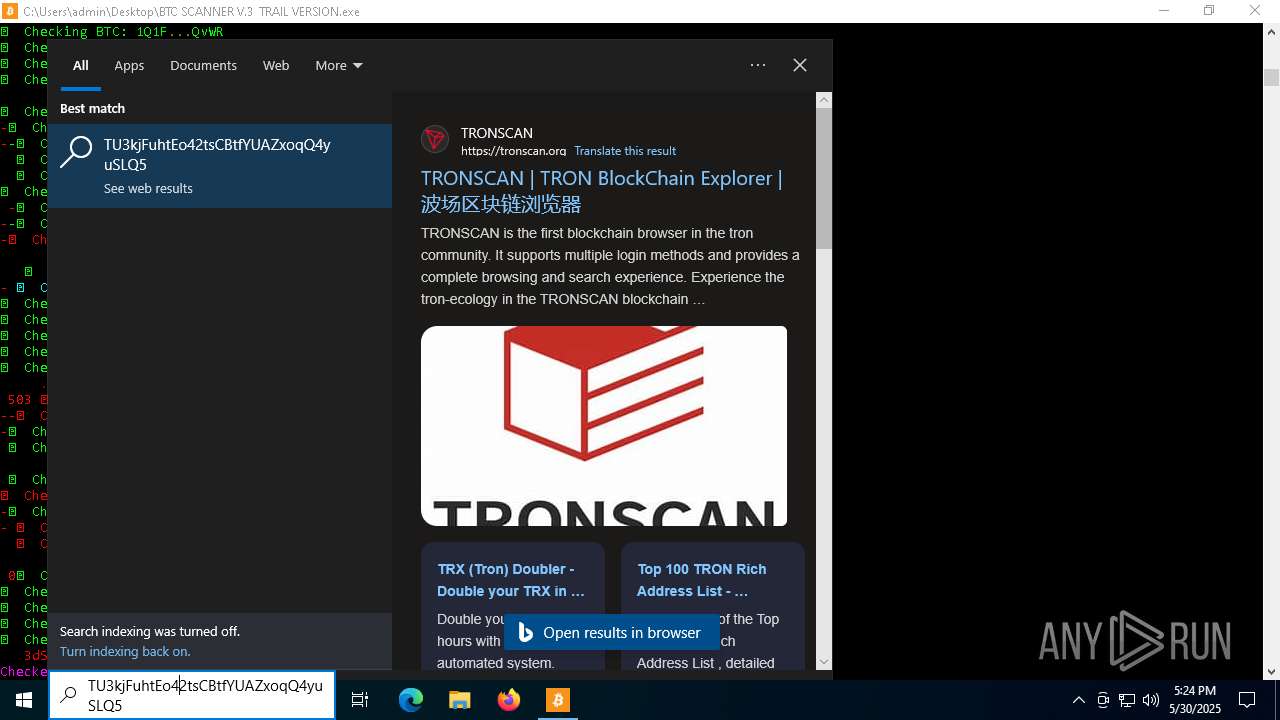Switch to the Documents search tab
This screenshot has height=720, width=1280.
203,65
